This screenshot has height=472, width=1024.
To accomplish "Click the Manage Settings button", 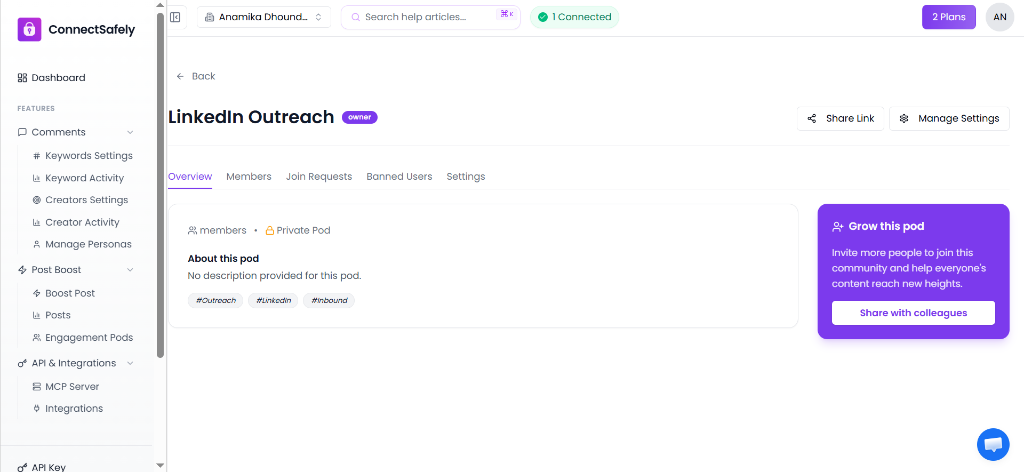I will tap(949, 118).
